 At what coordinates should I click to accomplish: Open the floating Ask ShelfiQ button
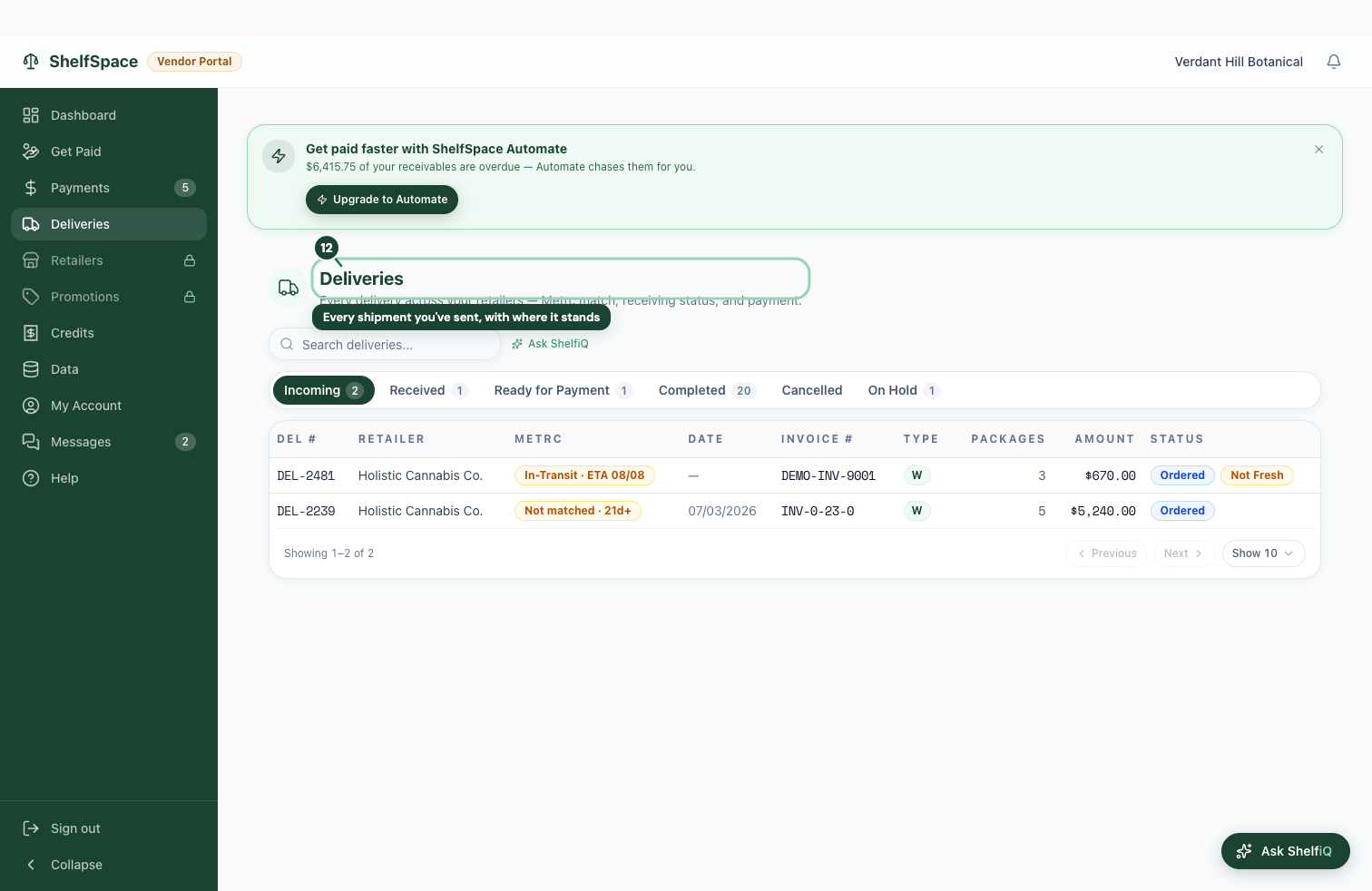point(1285,851)
